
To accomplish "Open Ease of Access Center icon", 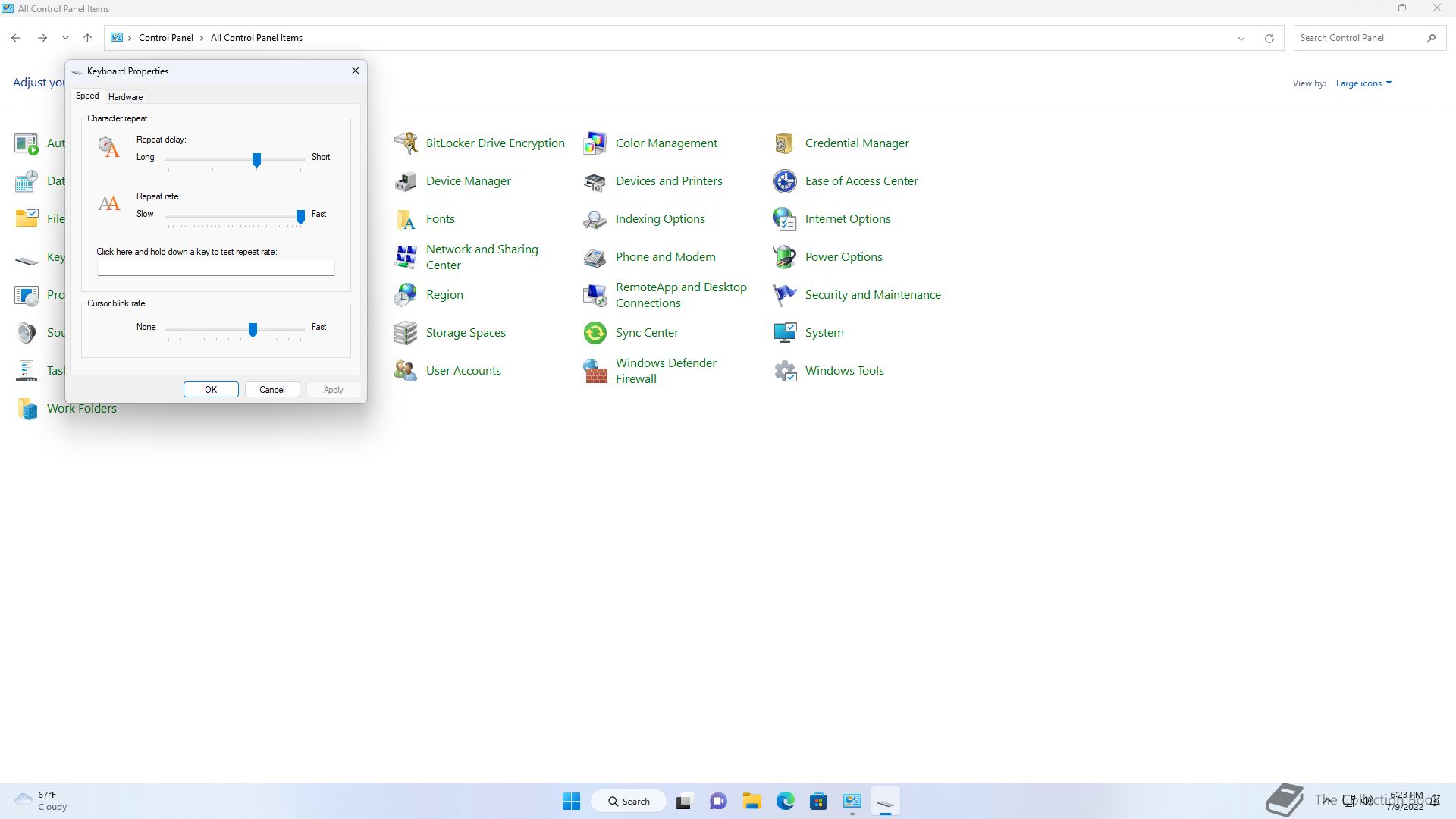I will pyautogui.click(x=785, y=181).
